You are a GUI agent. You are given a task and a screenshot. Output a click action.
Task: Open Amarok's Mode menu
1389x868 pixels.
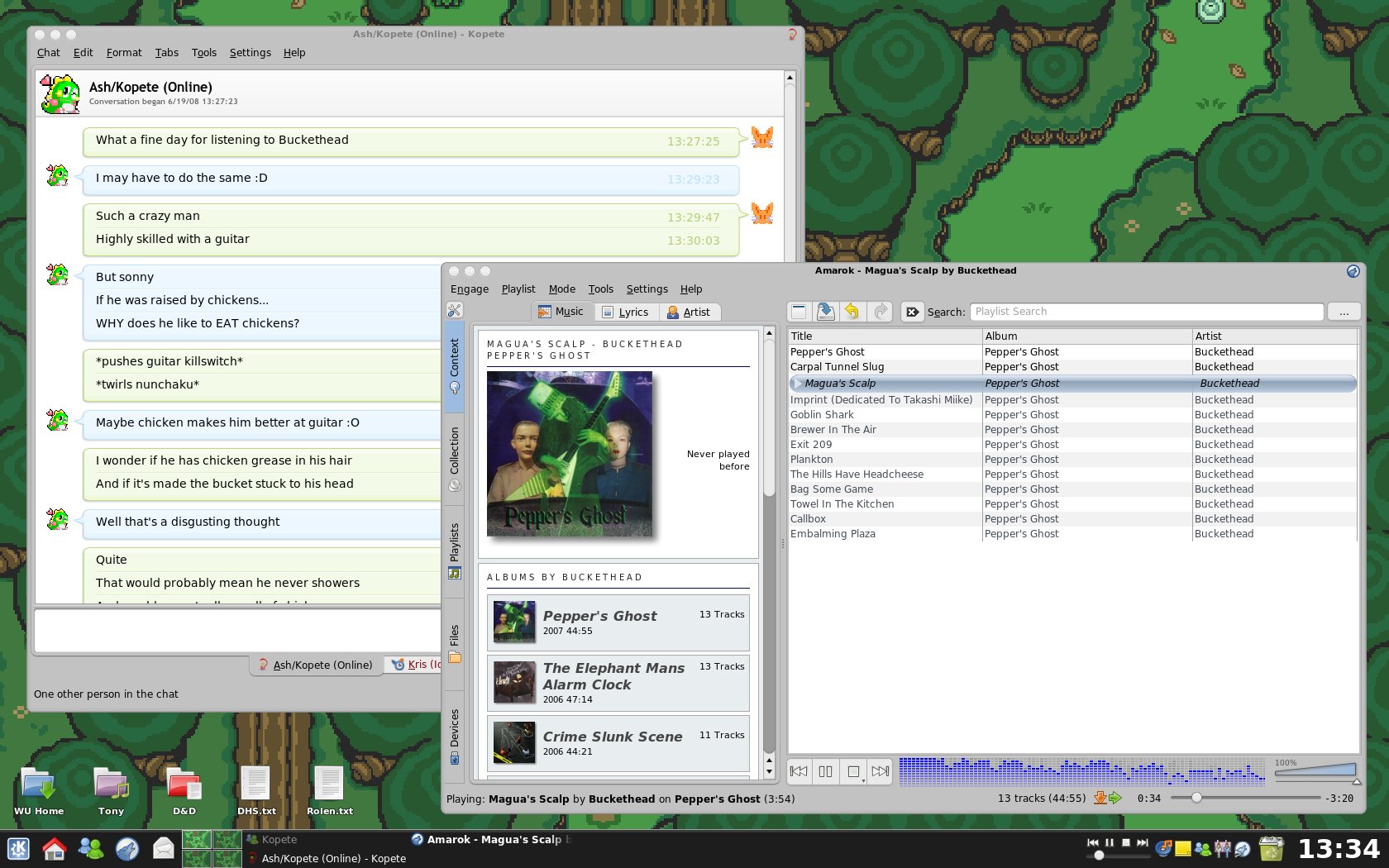click(562, 289)
